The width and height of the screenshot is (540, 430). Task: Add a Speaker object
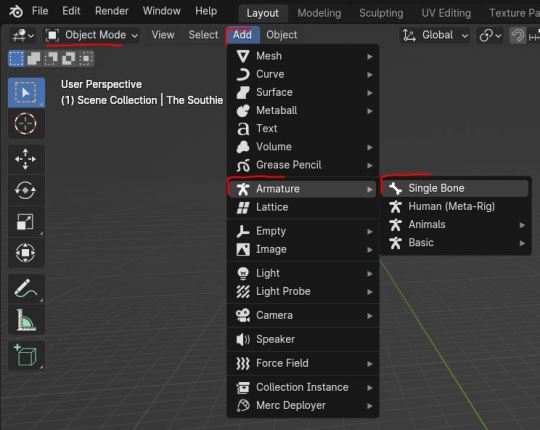304,339
